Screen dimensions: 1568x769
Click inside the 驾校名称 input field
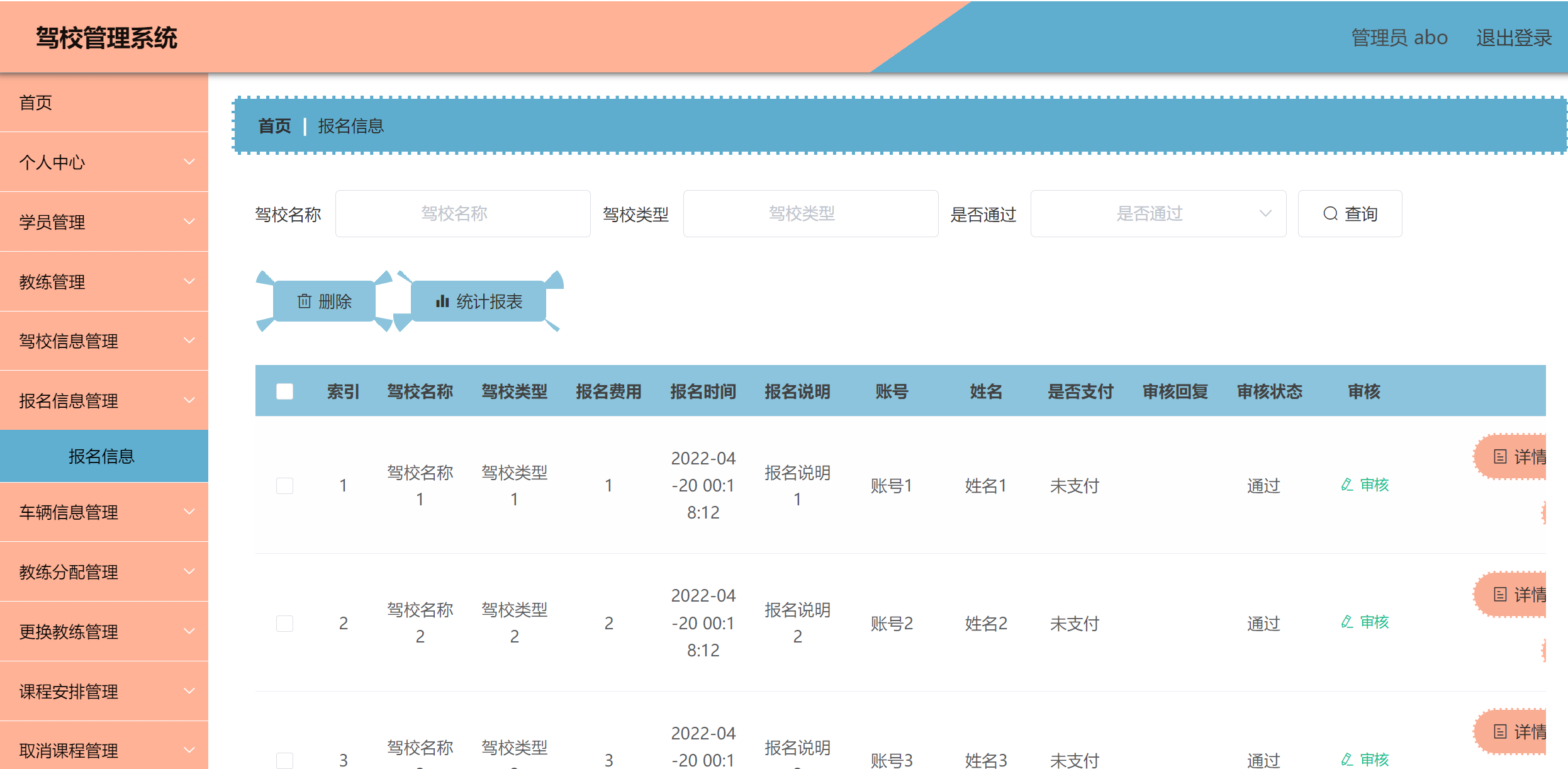pos(462,213)
